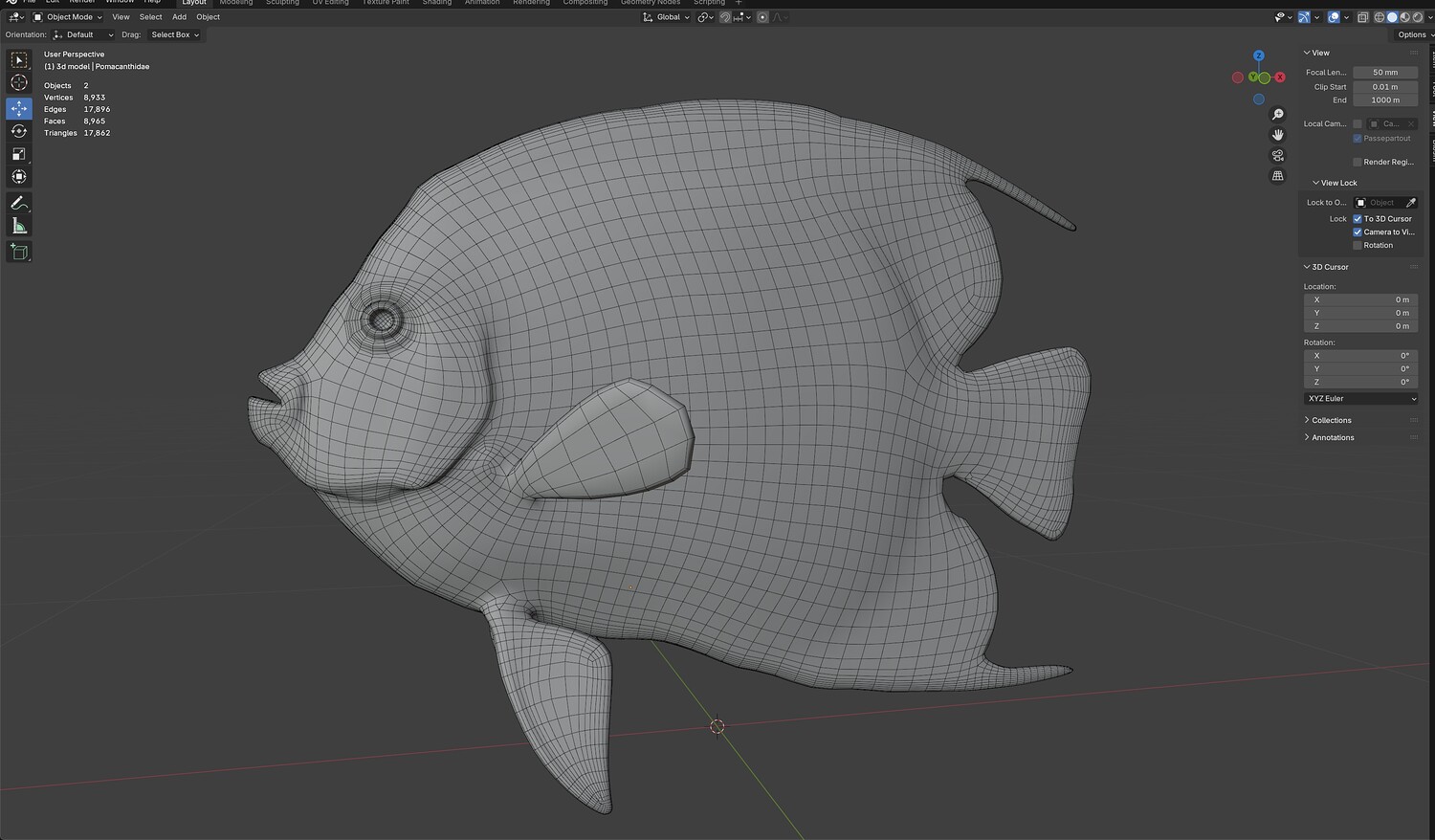Switch to the Shading workspace tab

(437, 3)
